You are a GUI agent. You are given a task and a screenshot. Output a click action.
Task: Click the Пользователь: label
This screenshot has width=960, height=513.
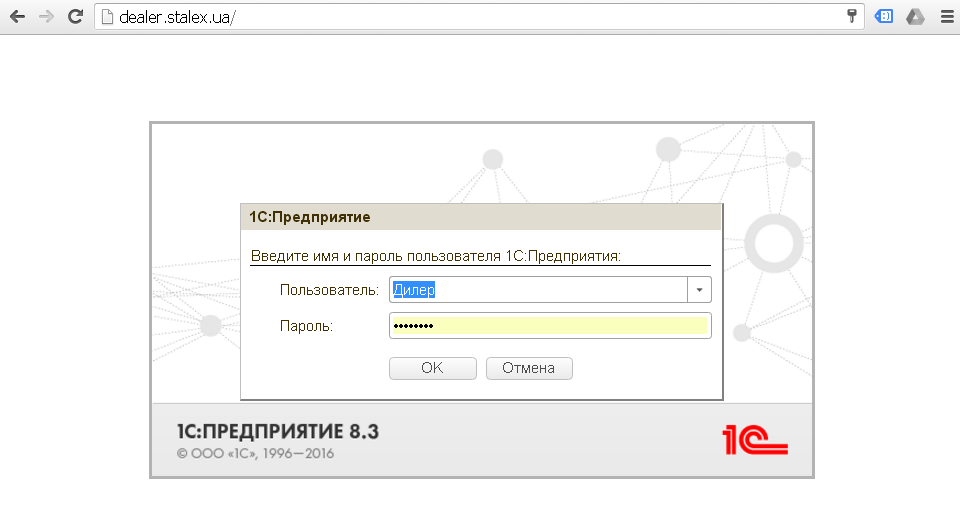(329, 290)
